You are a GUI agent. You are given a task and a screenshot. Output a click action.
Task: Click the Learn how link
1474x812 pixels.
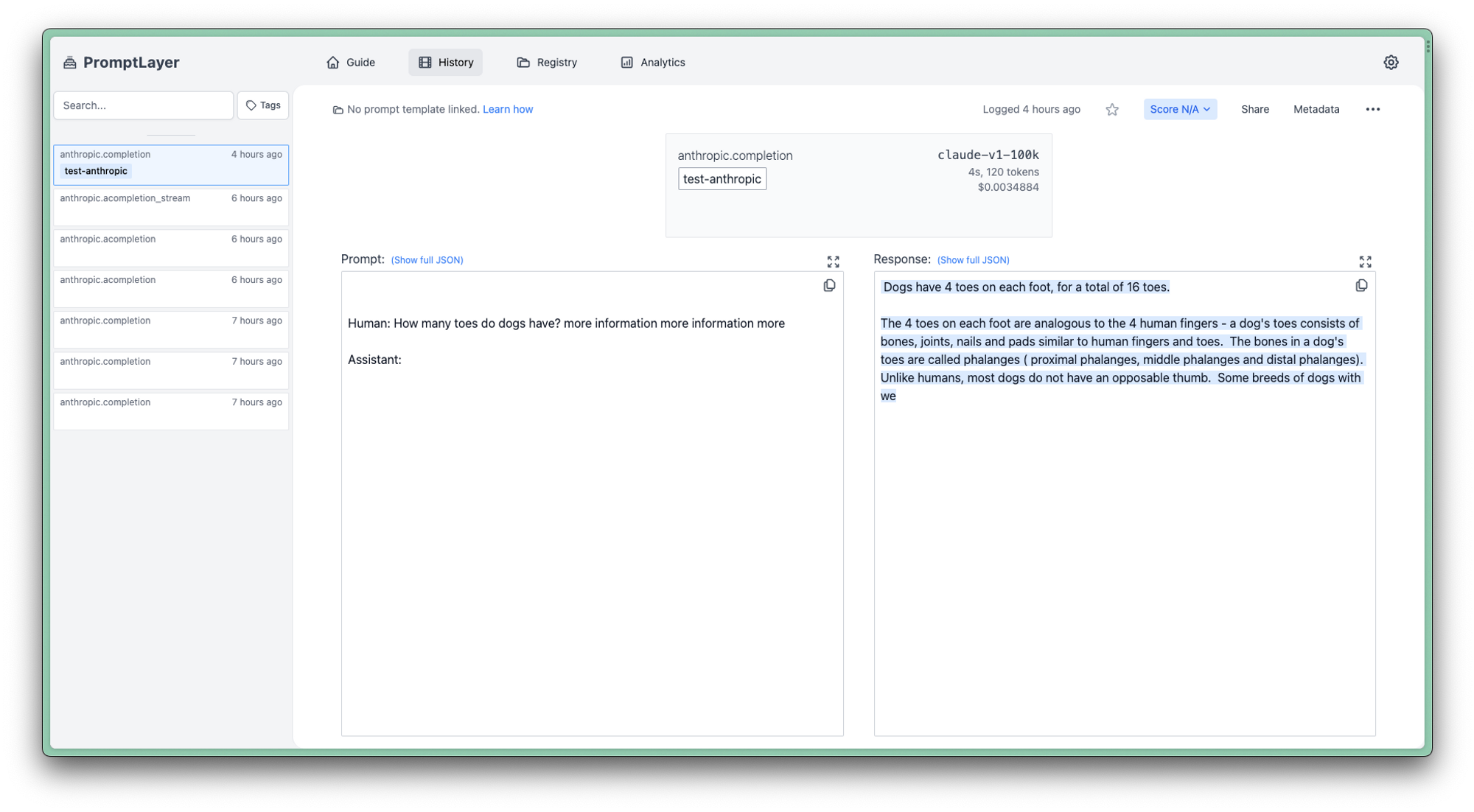pyautogui.click(x=507, y=110)
